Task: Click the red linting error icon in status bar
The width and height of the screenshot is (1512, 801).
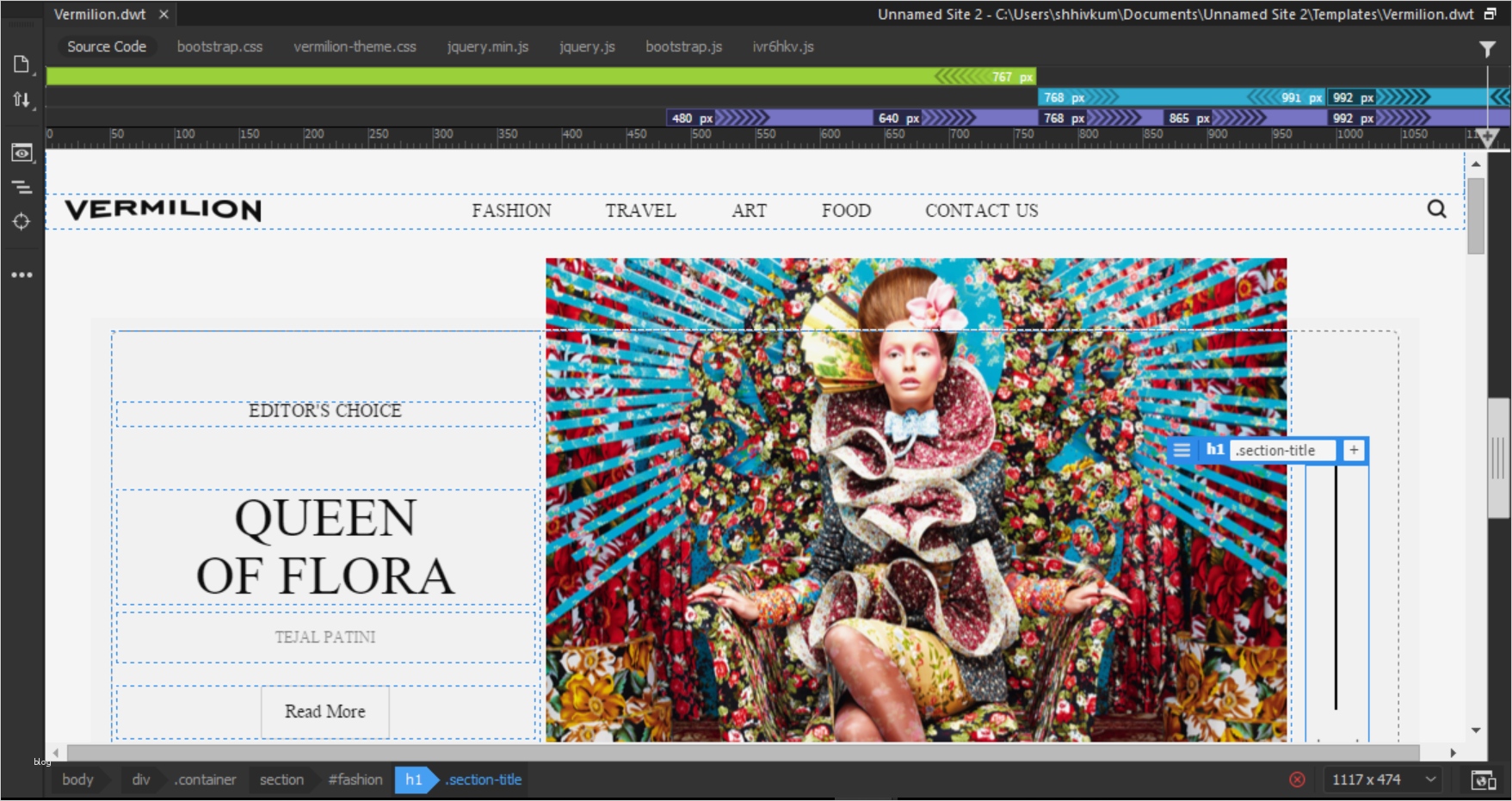Action: tap(1298, 779)
